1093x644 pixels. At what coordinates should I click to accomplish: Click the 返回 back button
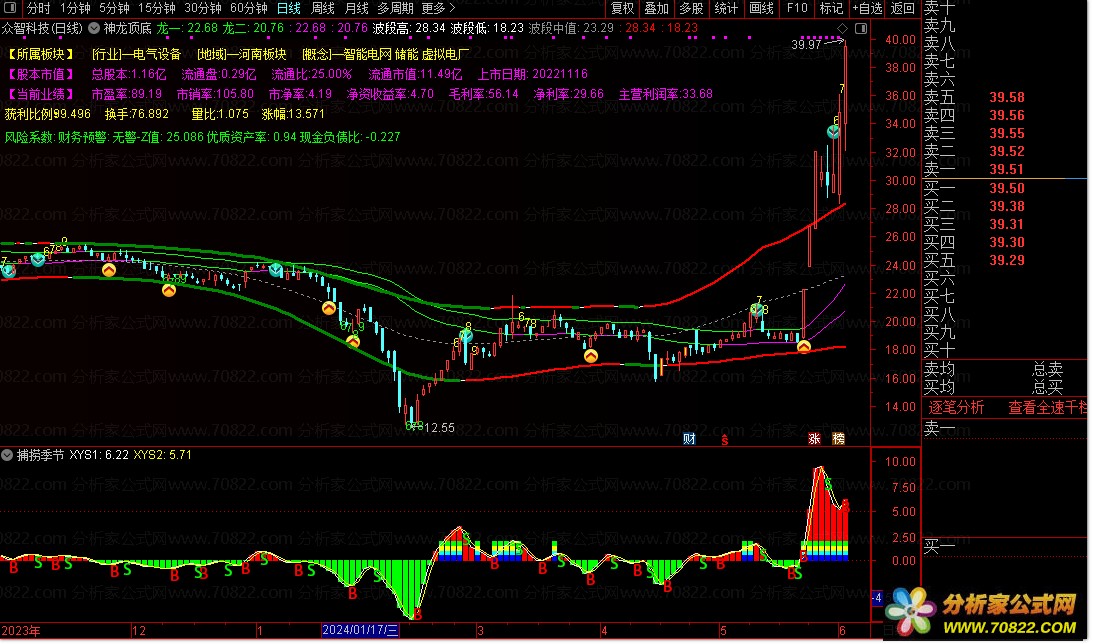click(x=903, y=8)
